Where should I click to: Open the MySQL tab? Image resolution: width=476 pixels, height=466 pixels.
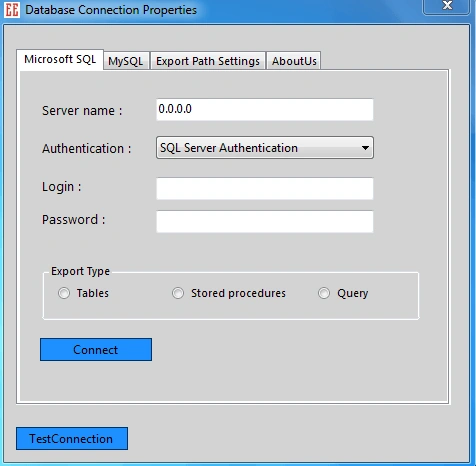[126, 61]
